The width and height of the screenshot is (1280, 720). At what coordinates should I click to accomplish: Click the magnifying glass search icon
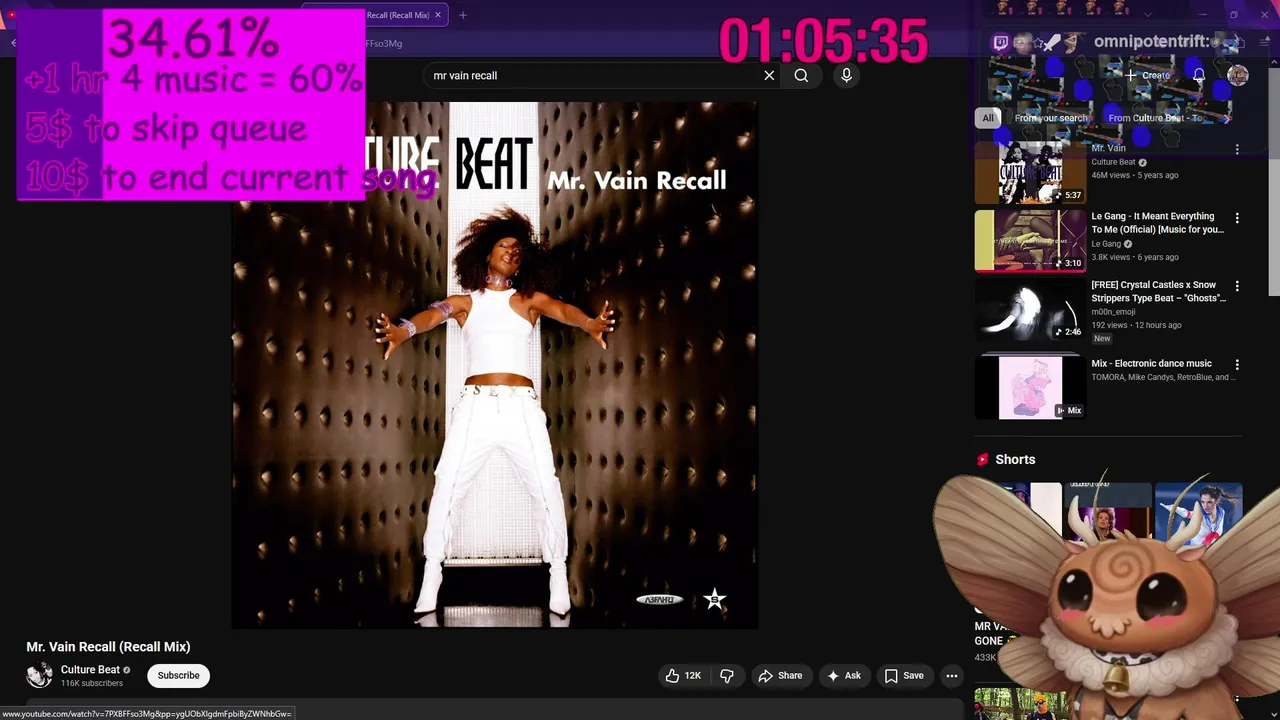click(801, 75)
